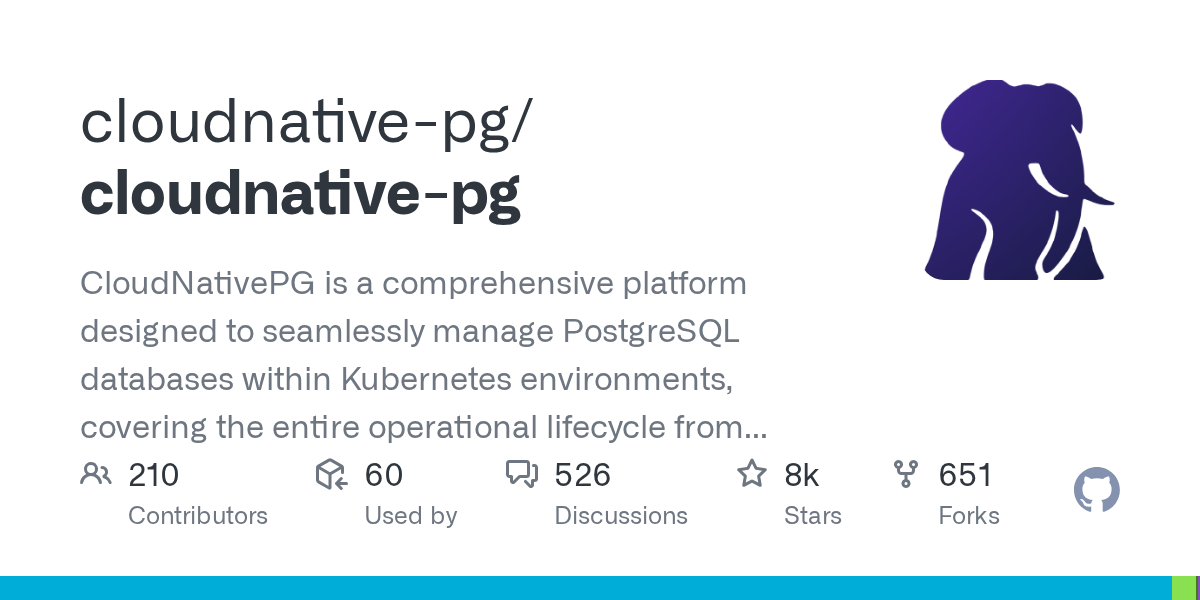This screenshot has width=1200, height=600.
Task: Click the Used by label
Action: [x=411, y=516]
